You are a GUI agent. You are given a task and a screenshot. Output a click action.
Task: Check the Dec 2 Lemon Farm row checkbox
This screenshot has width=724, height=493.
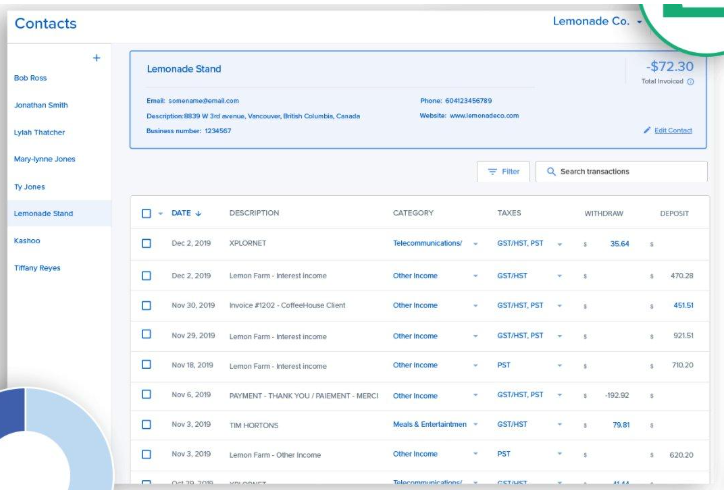[146, 276]
